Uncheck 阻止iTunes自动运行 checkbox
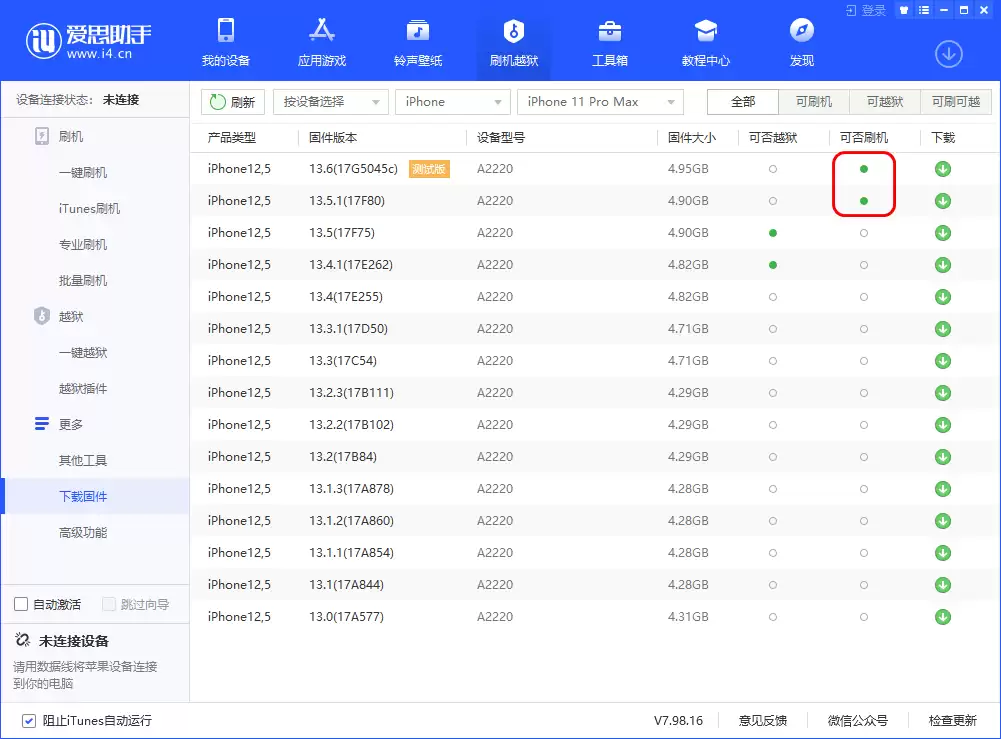 tap(29, 721)
